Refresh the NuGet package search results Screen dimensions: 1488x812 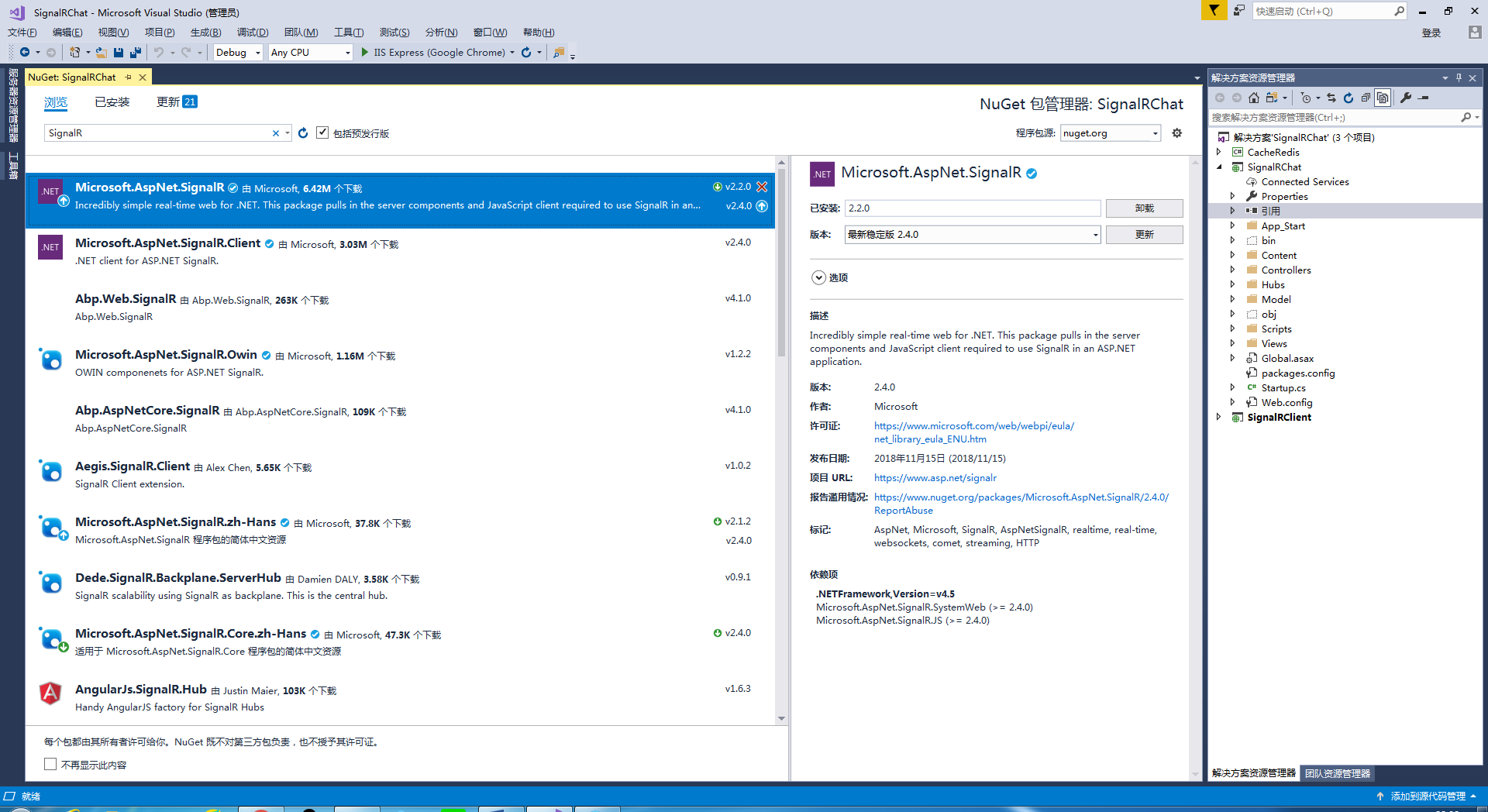click(303, 133)
